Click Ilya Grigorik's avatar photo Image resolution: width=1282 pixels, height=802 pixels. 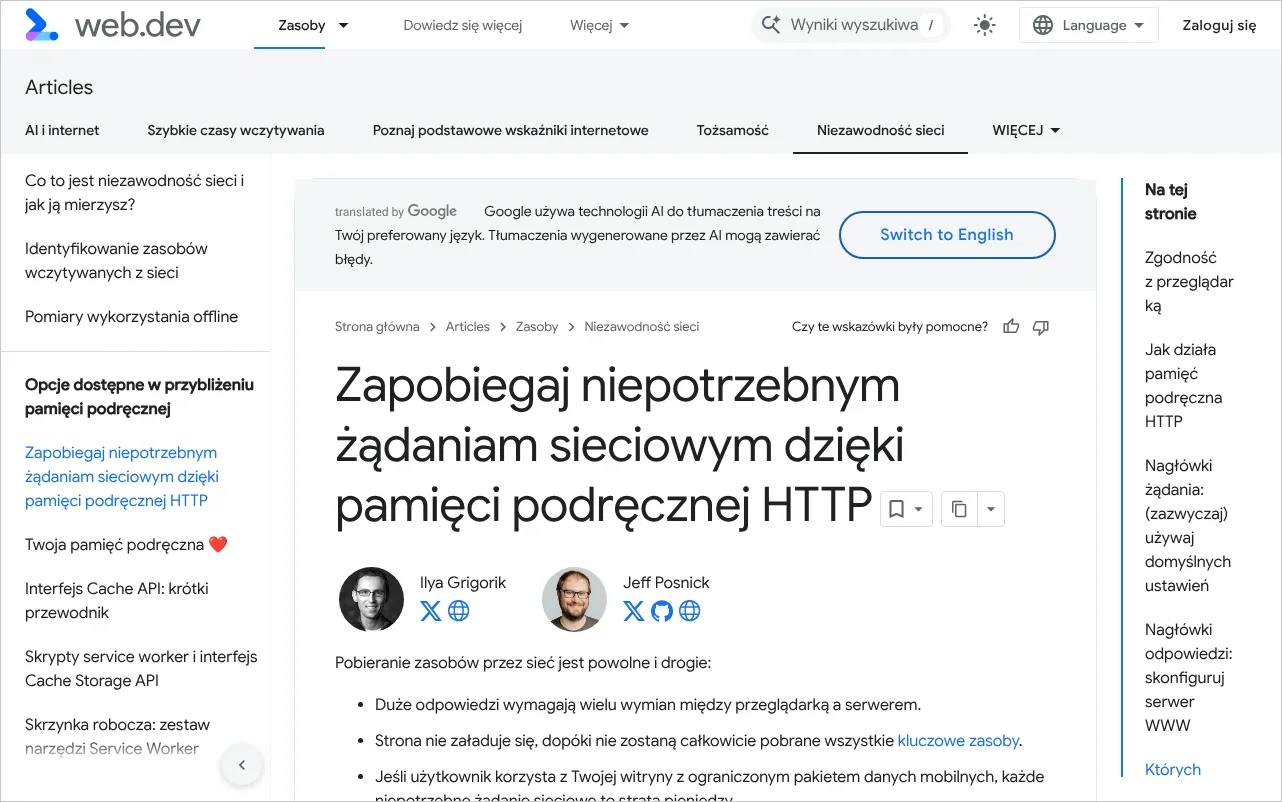371,599
